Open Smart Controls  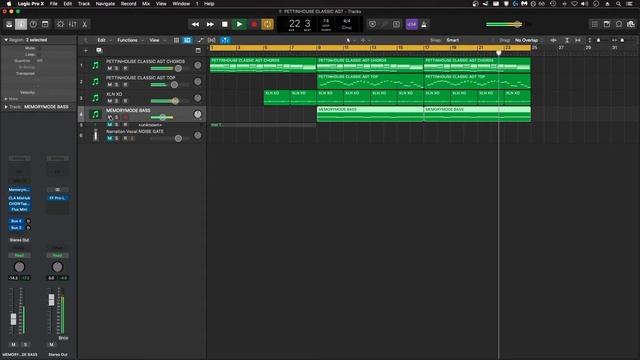tap(60, 24)
